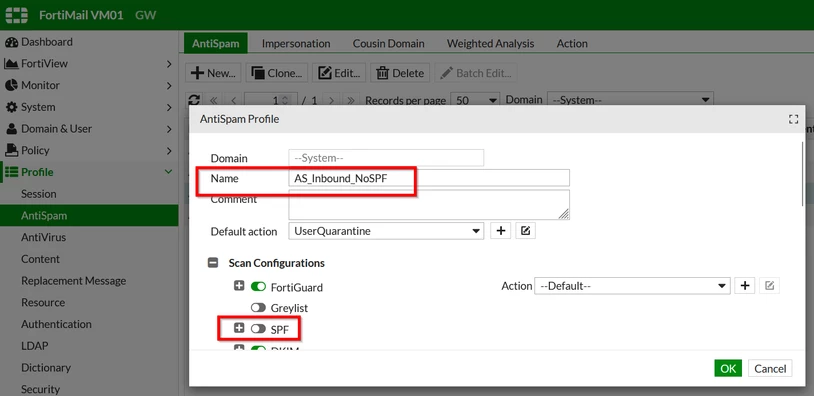
Task: Toggle the FortiGuard switch off
Action: pos(258,286)
